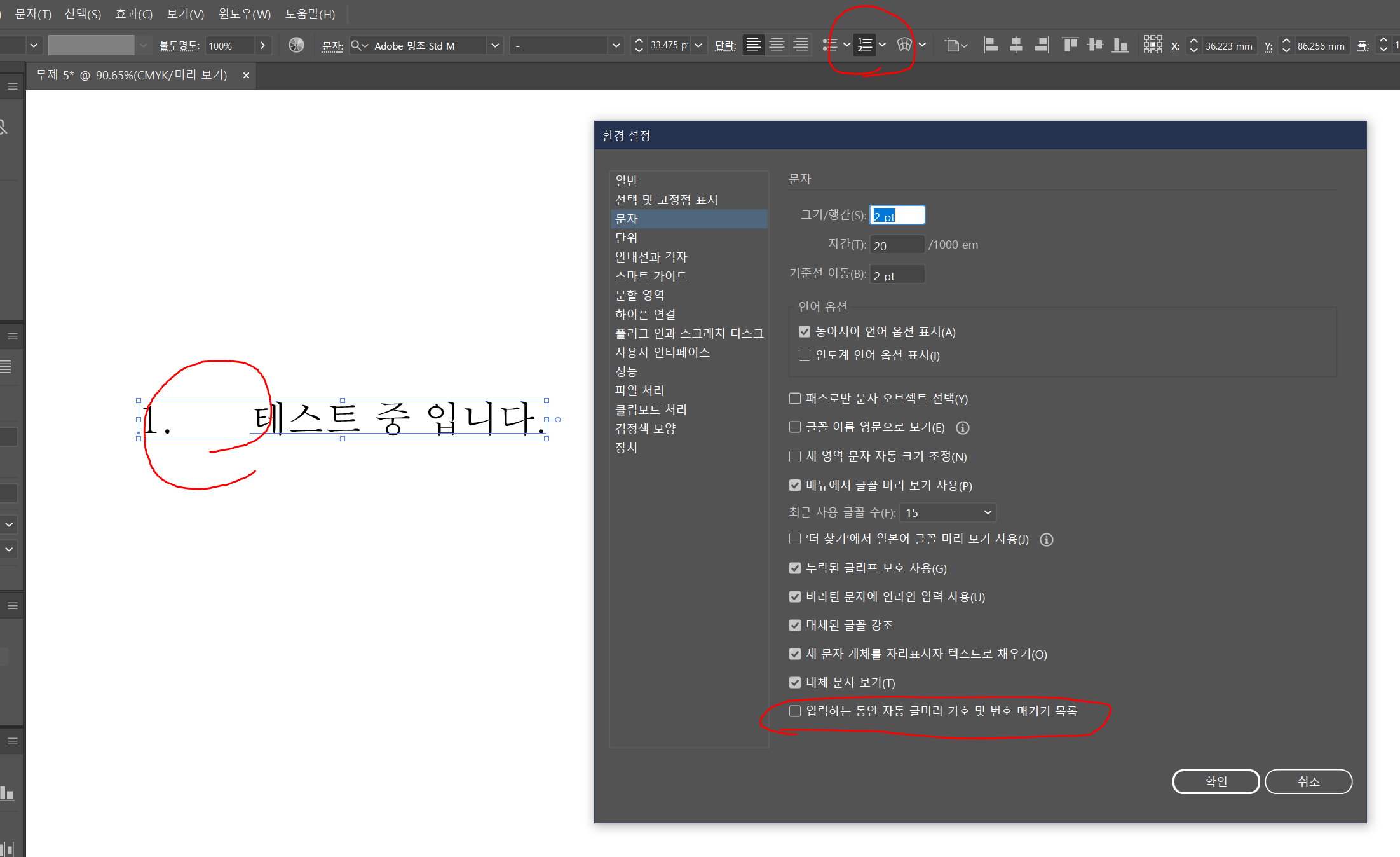This screenshot has height=857, width=1400.
Task: Uncheck 동아시아 언어 옵션 표시 checkbox
Action: 805,332
